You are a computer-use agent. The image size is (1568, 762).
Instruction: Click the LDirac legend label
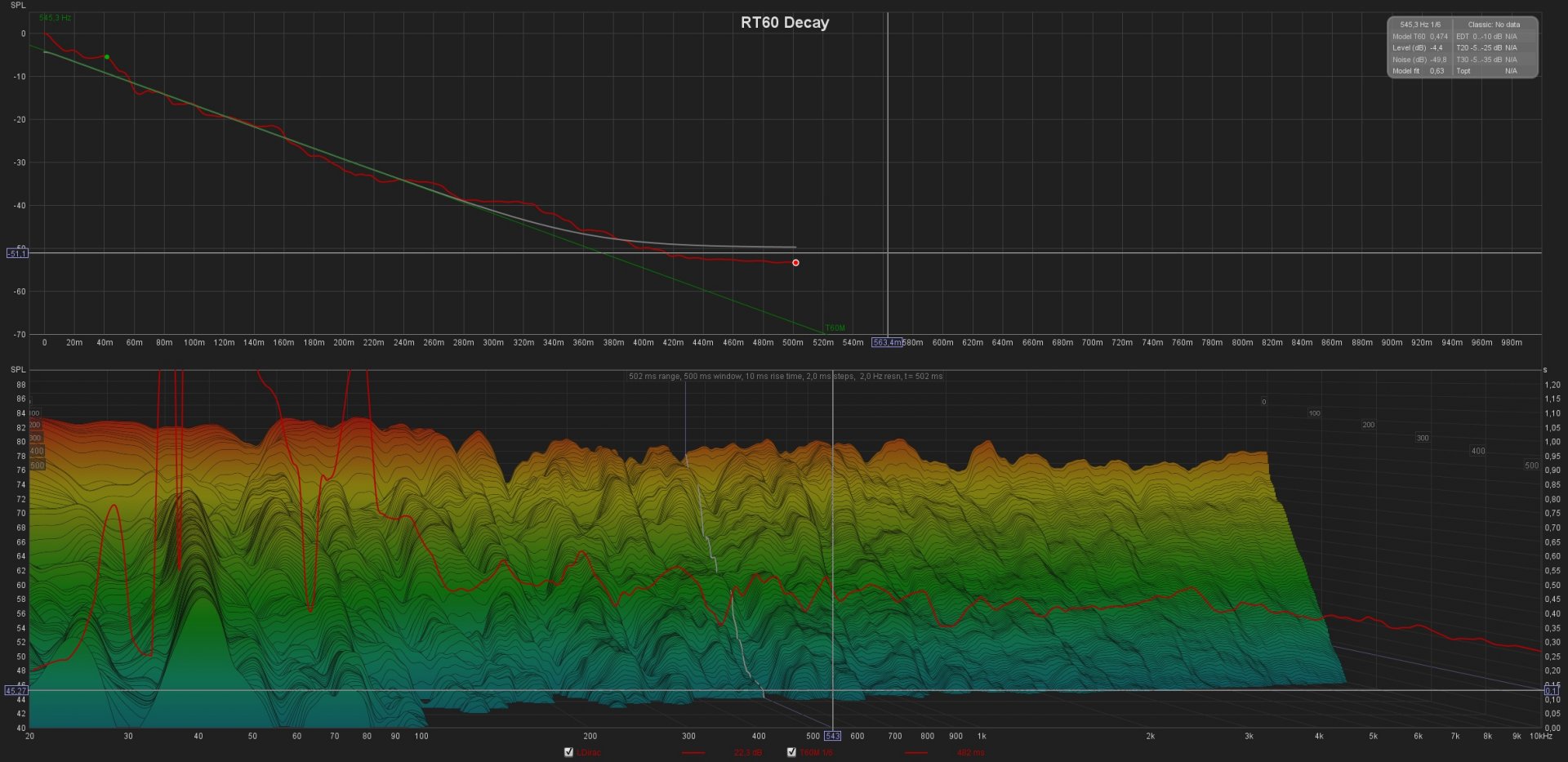(588, 752)
